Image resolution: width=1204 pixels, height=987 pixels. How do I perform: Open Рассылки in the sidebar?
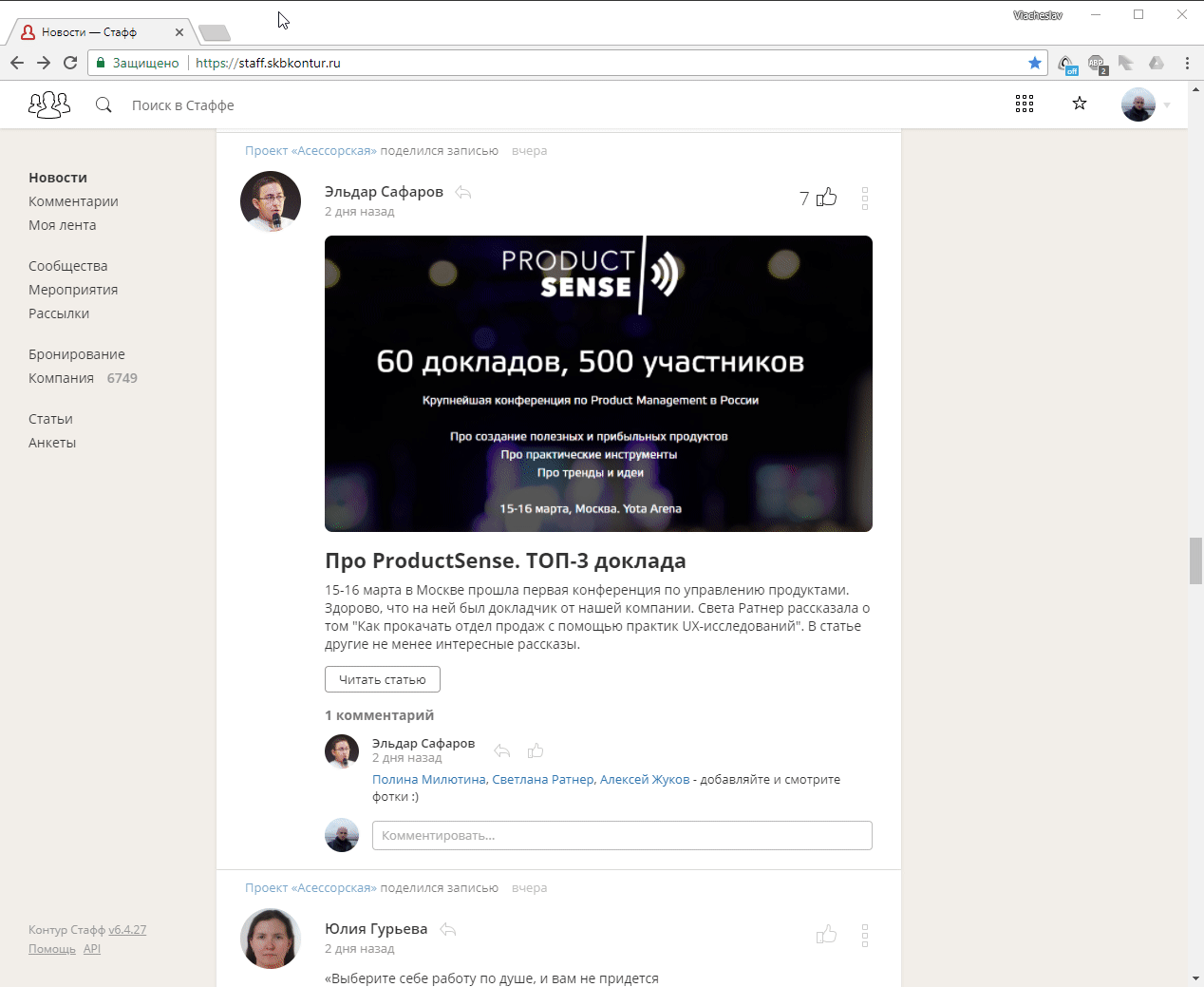(x=59, y=313)
